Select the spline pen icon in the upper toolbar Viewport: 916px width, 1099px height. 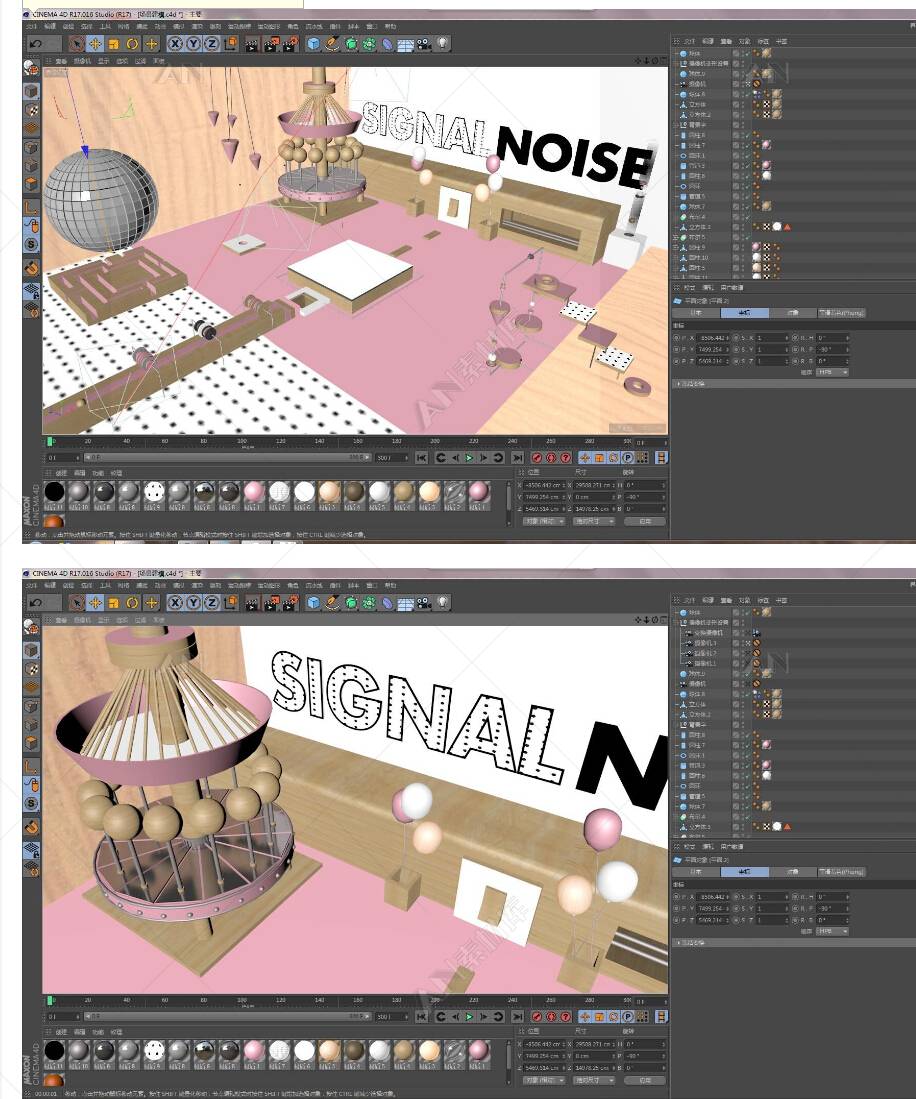click(332, 44)
